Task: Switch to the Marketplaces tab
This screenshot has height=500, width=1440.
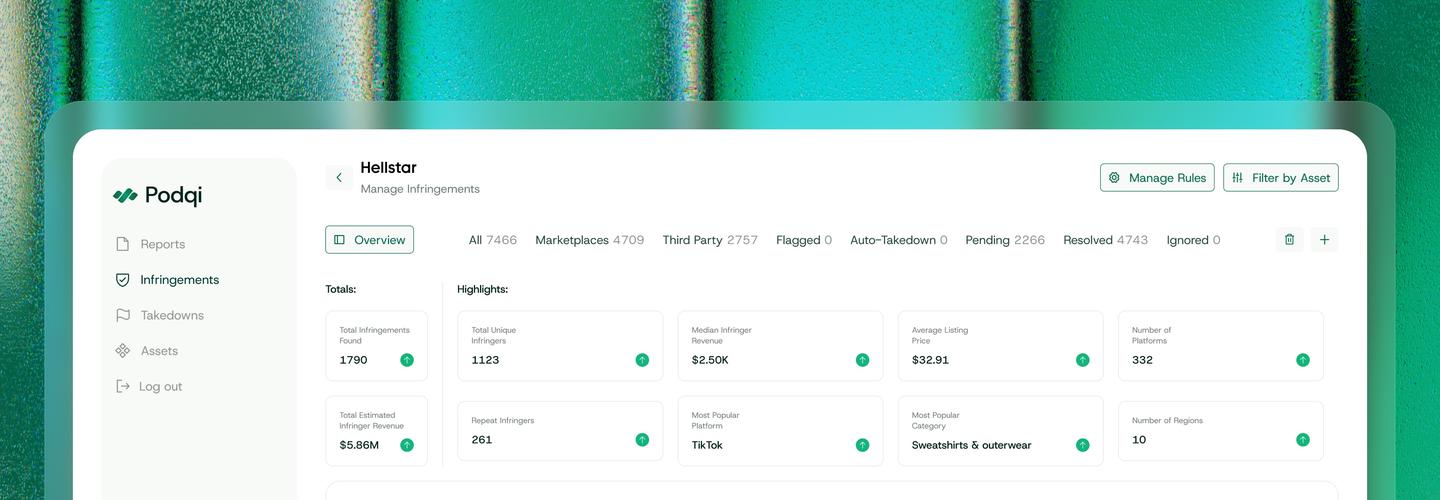Action: [589, 240]
